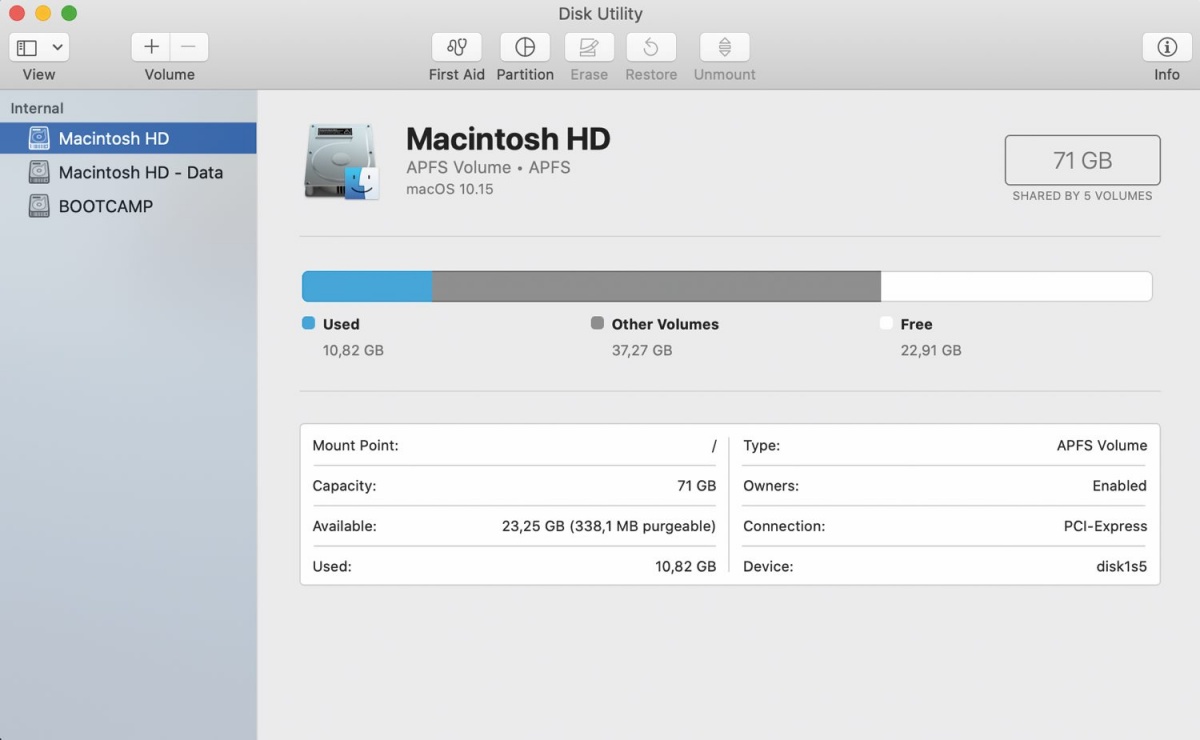The image size is (1200, 740).
Task: Click the Macintosh HD title heading
Action: coord(508,139)
